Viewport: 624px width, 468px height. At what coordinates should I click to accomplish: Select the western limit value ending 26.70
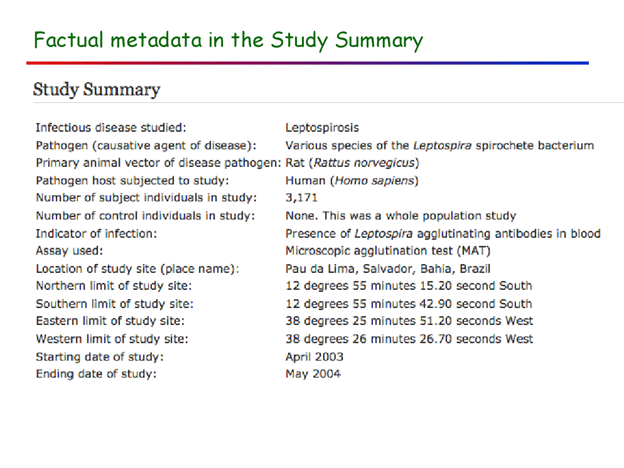(410, 339)
